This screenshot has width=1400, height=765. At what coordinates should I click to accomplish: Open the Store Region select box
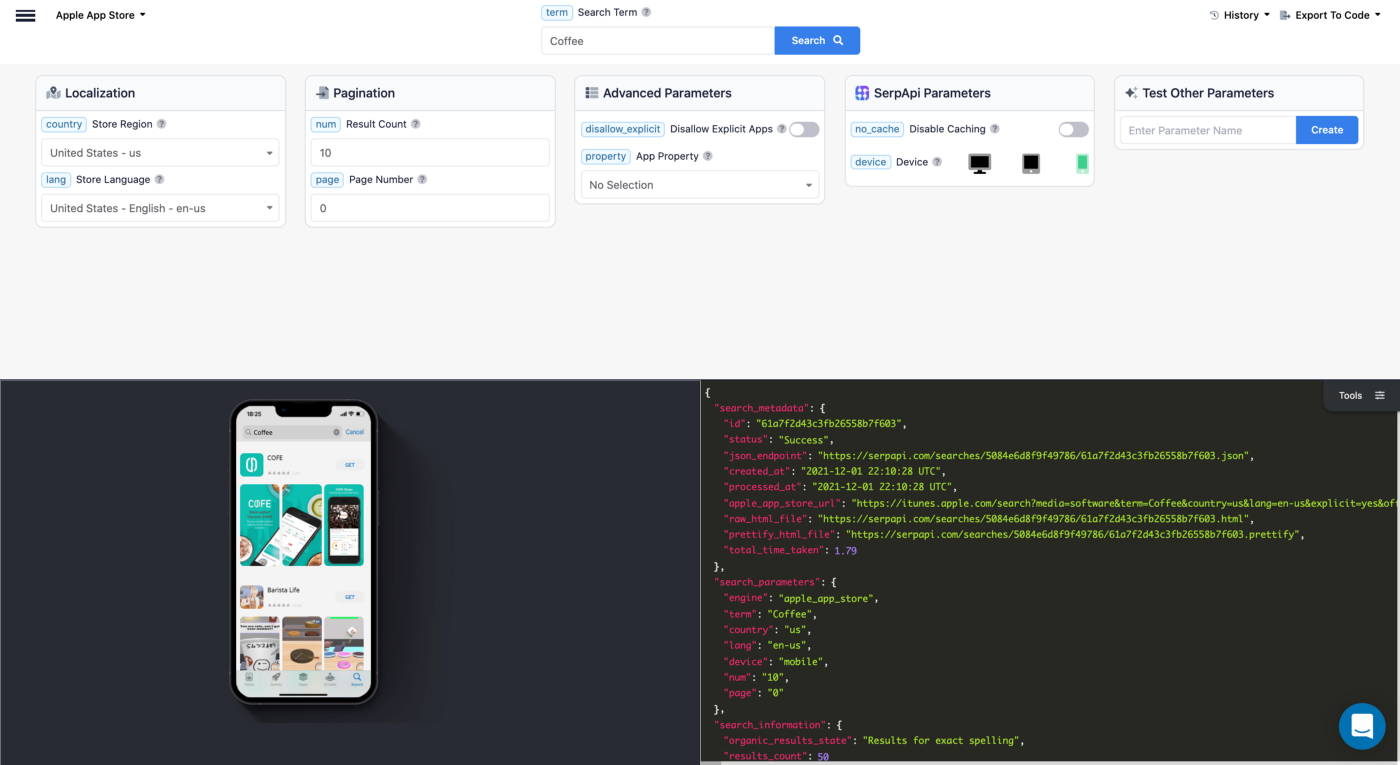tap(160, 153)
